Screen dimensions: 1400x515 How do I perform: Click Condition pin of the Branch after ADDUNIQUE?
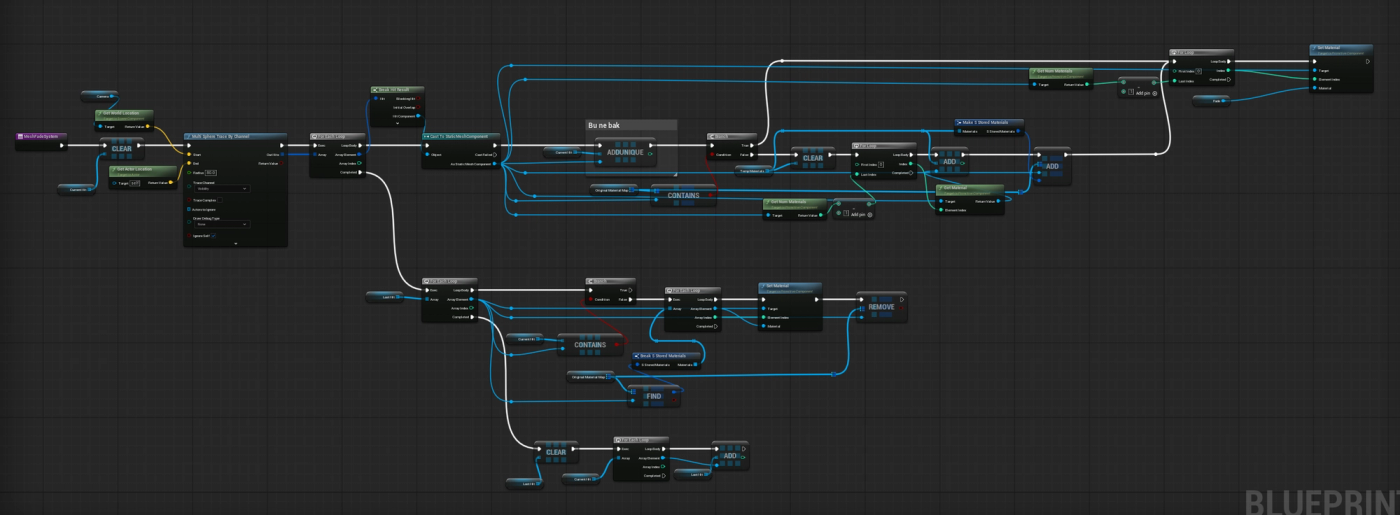coord(712,154)
